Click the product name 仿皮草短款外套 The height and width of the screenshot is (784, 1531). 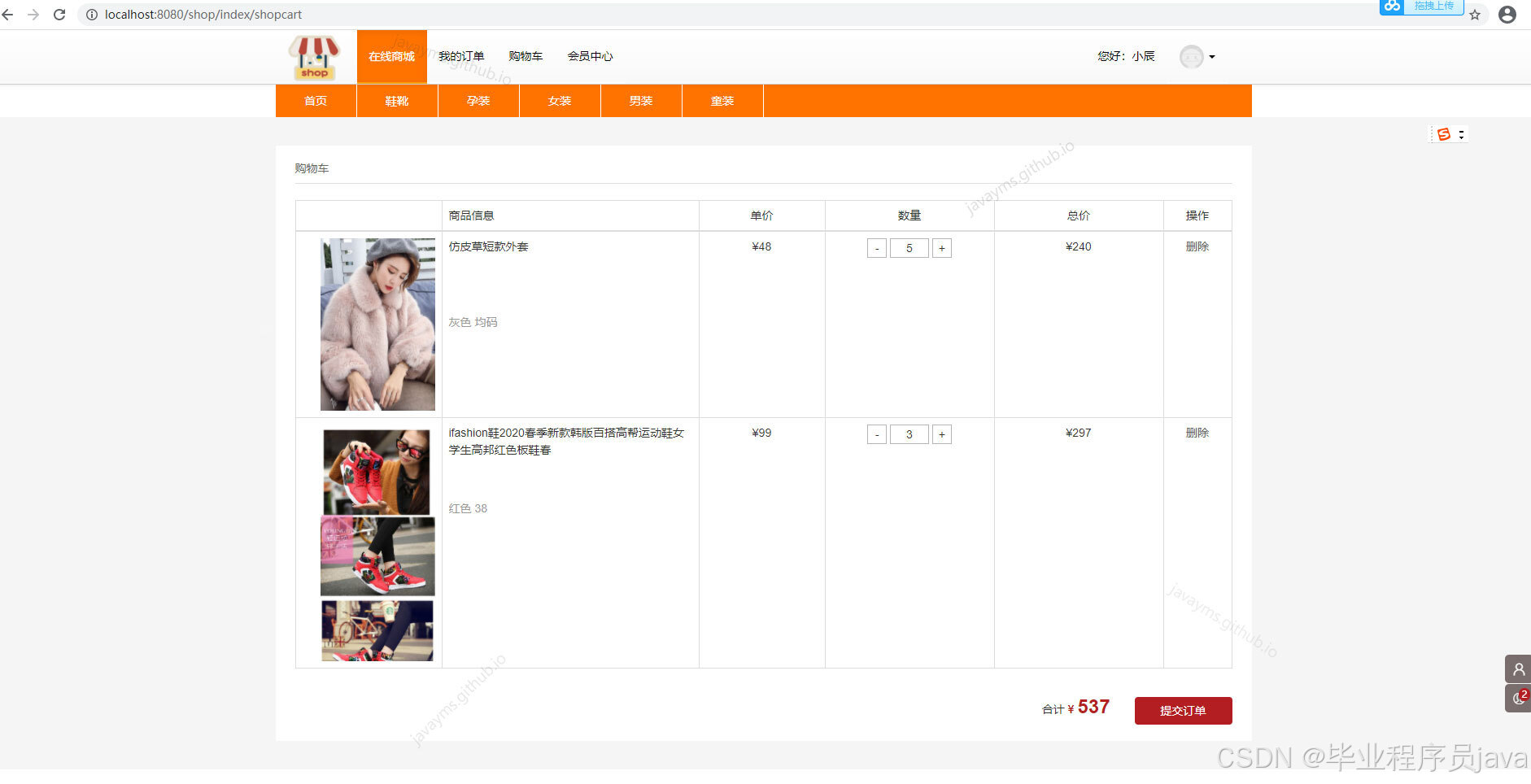[488, 246]
